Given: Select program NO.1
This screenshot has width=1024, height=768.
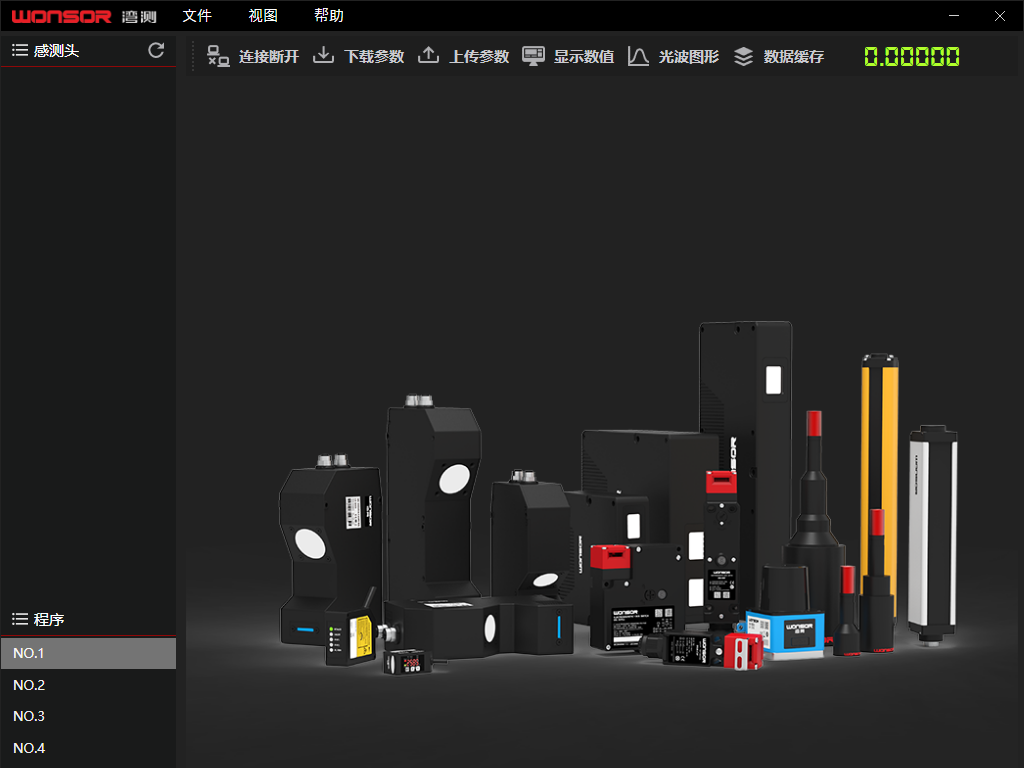Looking at the screenshot, I should click(88, 653).
